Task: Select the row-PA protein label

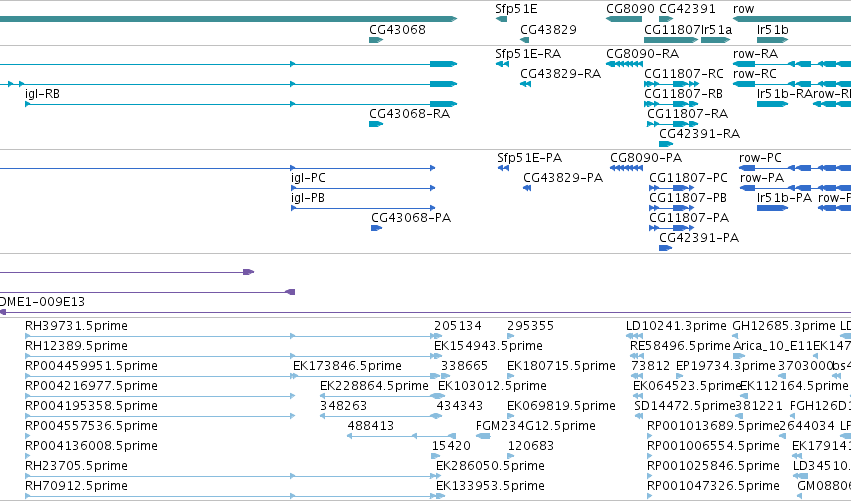Action: point(762,178)
